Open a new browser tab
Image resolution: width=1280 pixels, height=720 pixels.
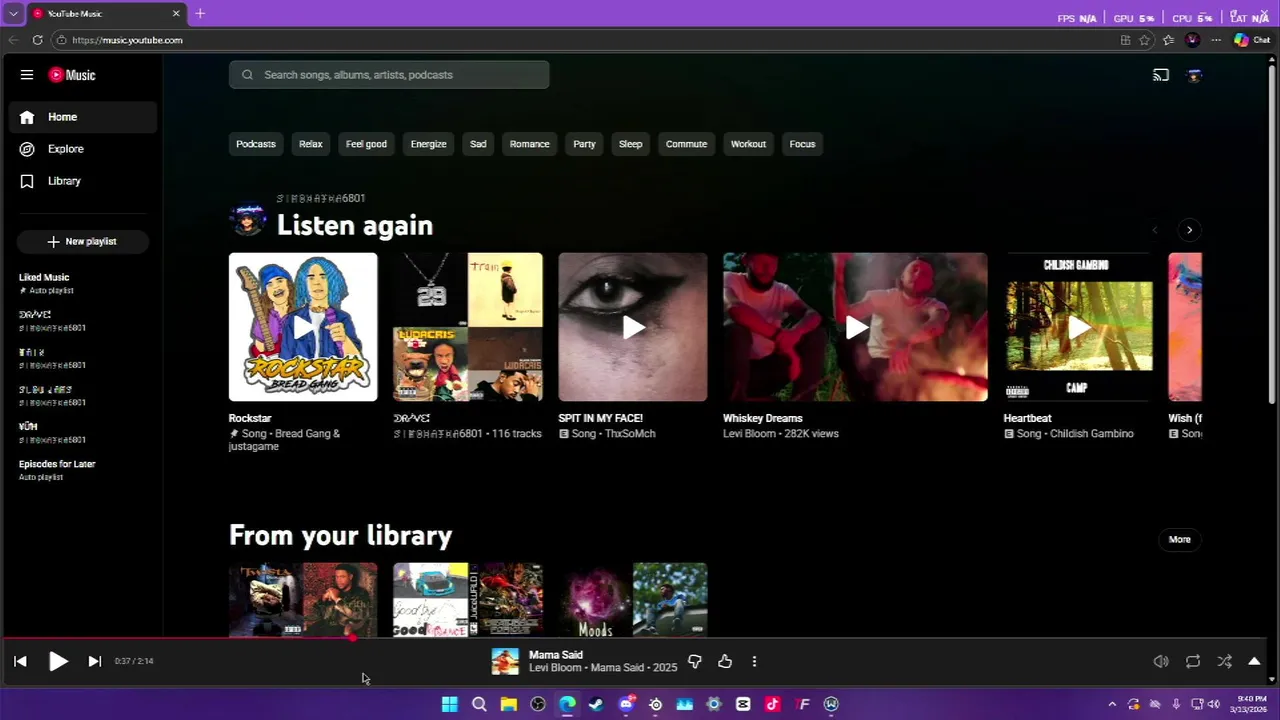(200, 13)
